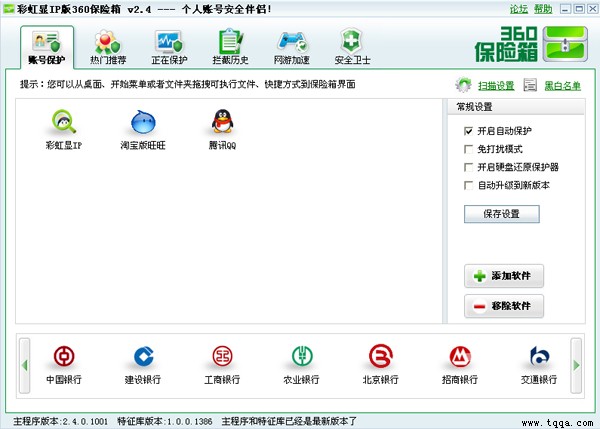Open 中国银行 bank icon
Viewport: 600px width, 429px height.
[62, 357]
